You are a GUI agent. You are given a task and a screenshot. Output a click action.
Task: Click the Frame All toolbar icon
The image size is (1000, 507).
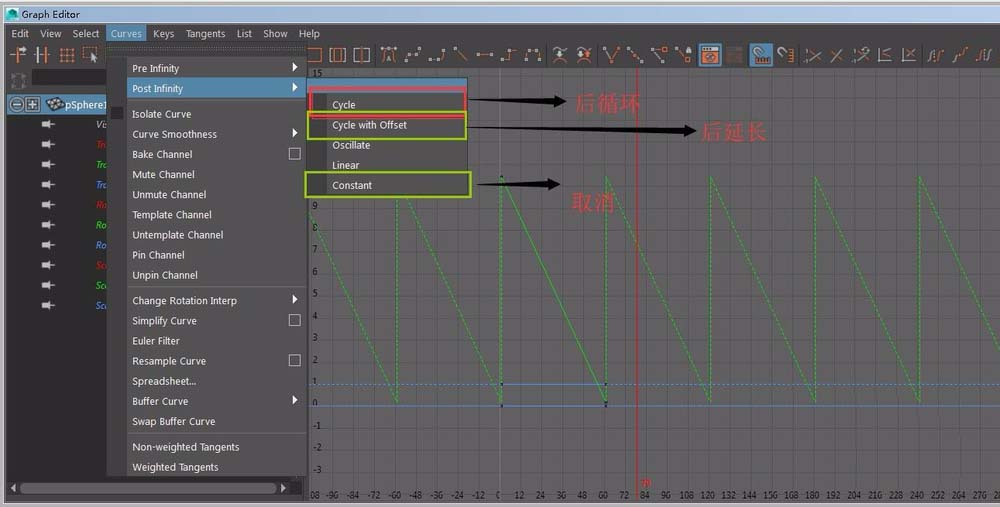(x=314, y=55)
